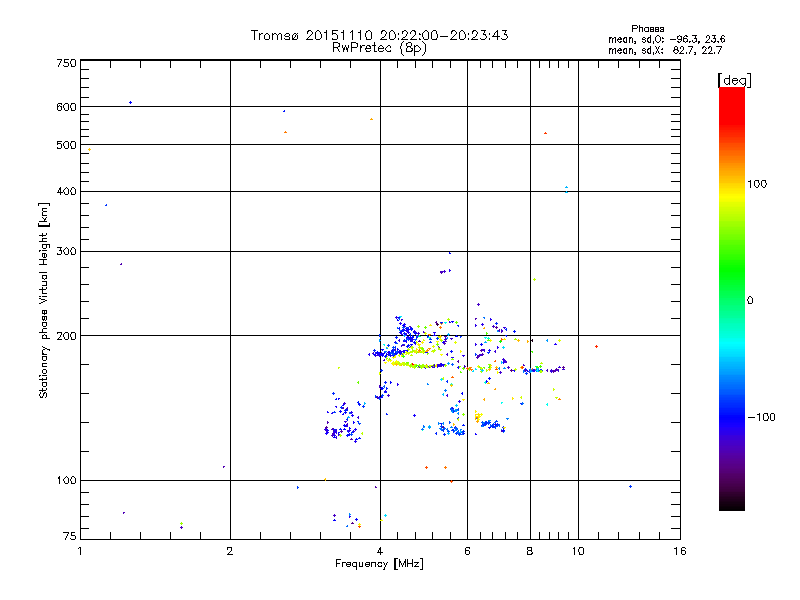Click the isolated blue data point near 13 MHz, 97 km
Viewport: 800px width, 600px height.
click(631, 487)
